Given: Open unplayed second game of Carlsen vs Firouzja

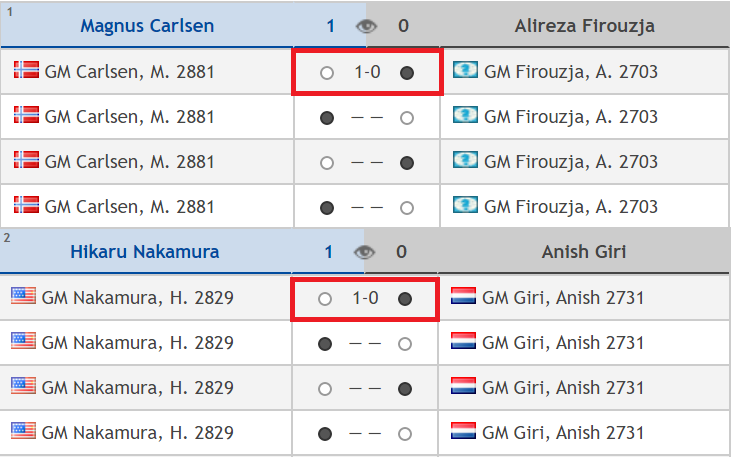Looking at the screenshot, I should pos(366,118).
